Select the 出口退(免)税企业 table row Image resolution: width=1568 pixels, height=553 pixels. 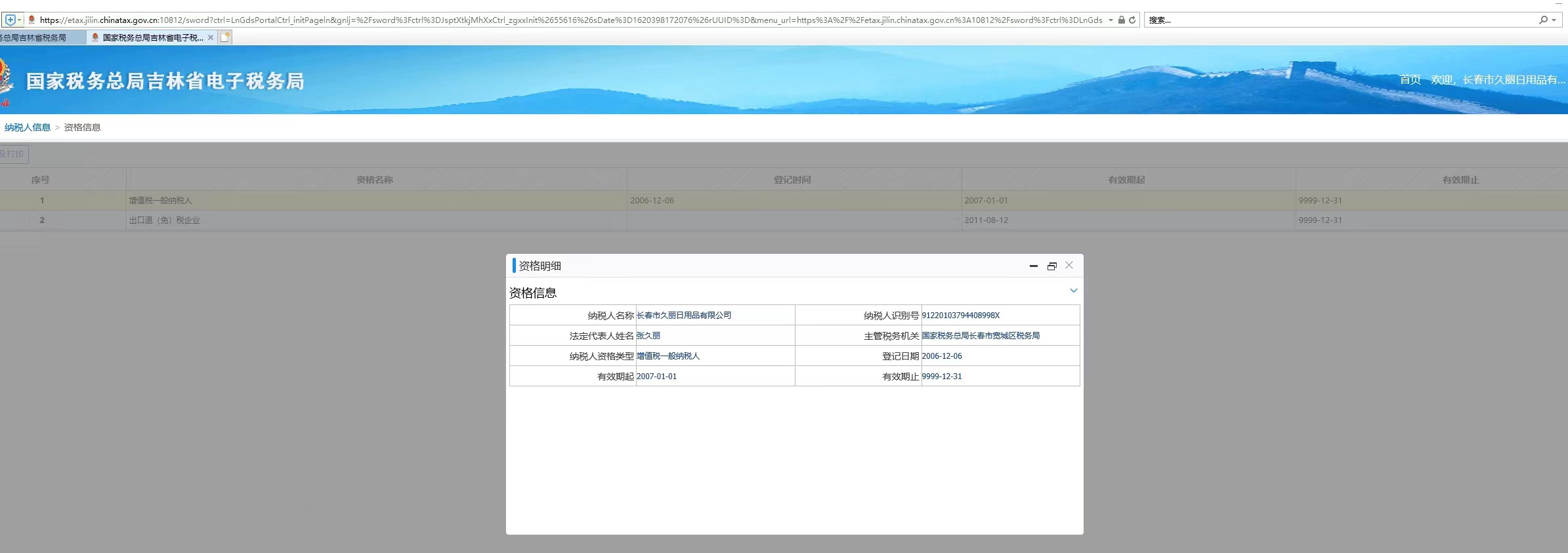point(164,220)
